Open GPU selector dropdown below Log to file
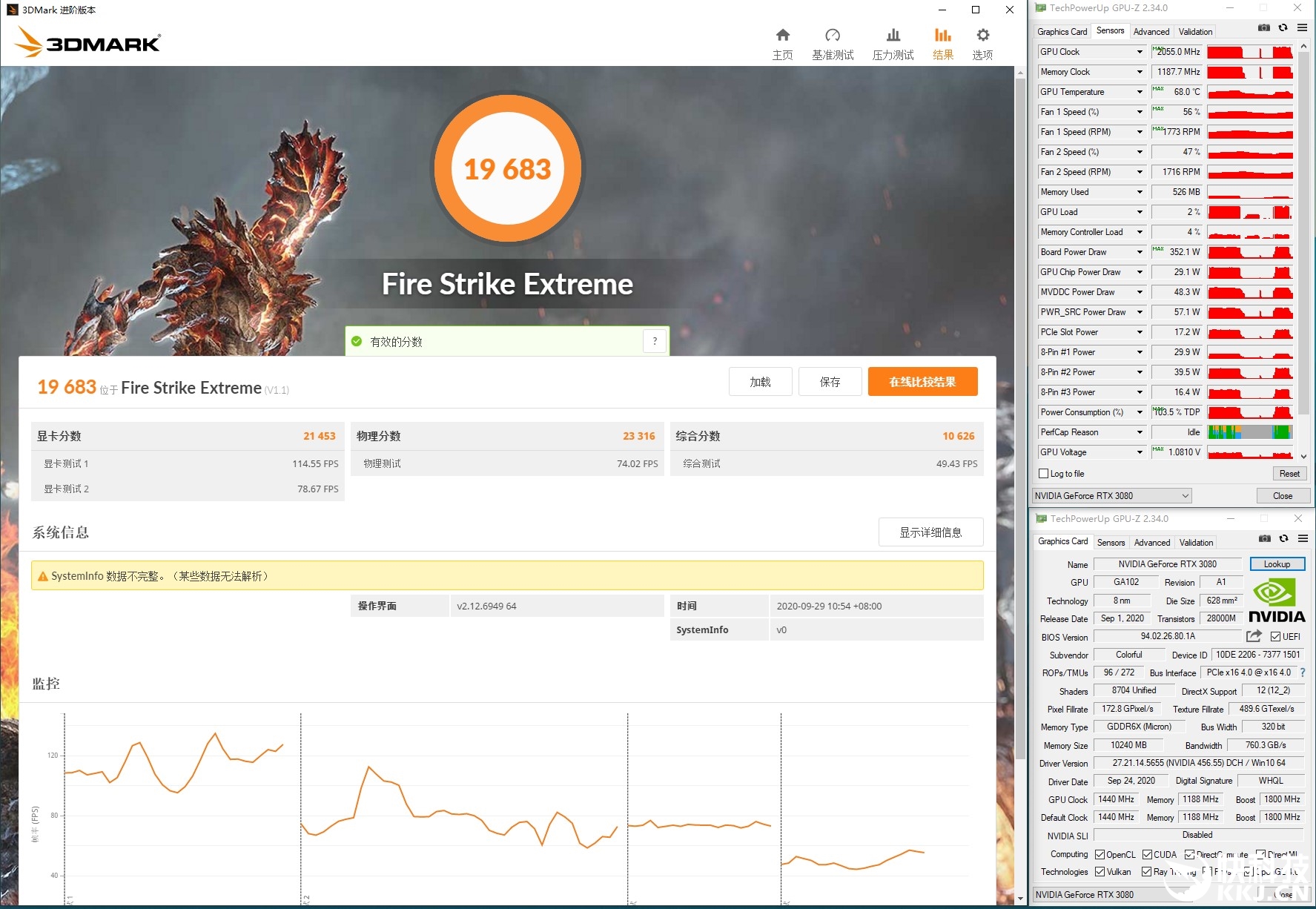The height and width of the screenshot is (909, 1316). coord(1112,496)
